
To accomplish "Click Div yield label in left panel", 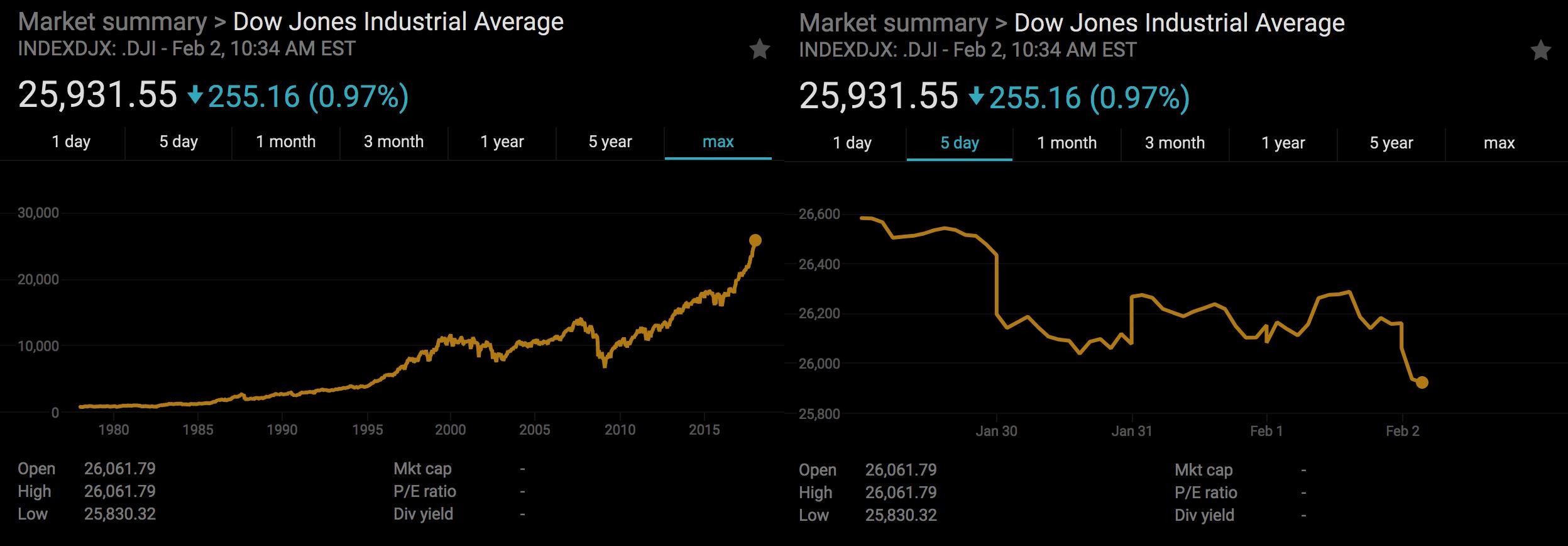I will tap(424, 514).
